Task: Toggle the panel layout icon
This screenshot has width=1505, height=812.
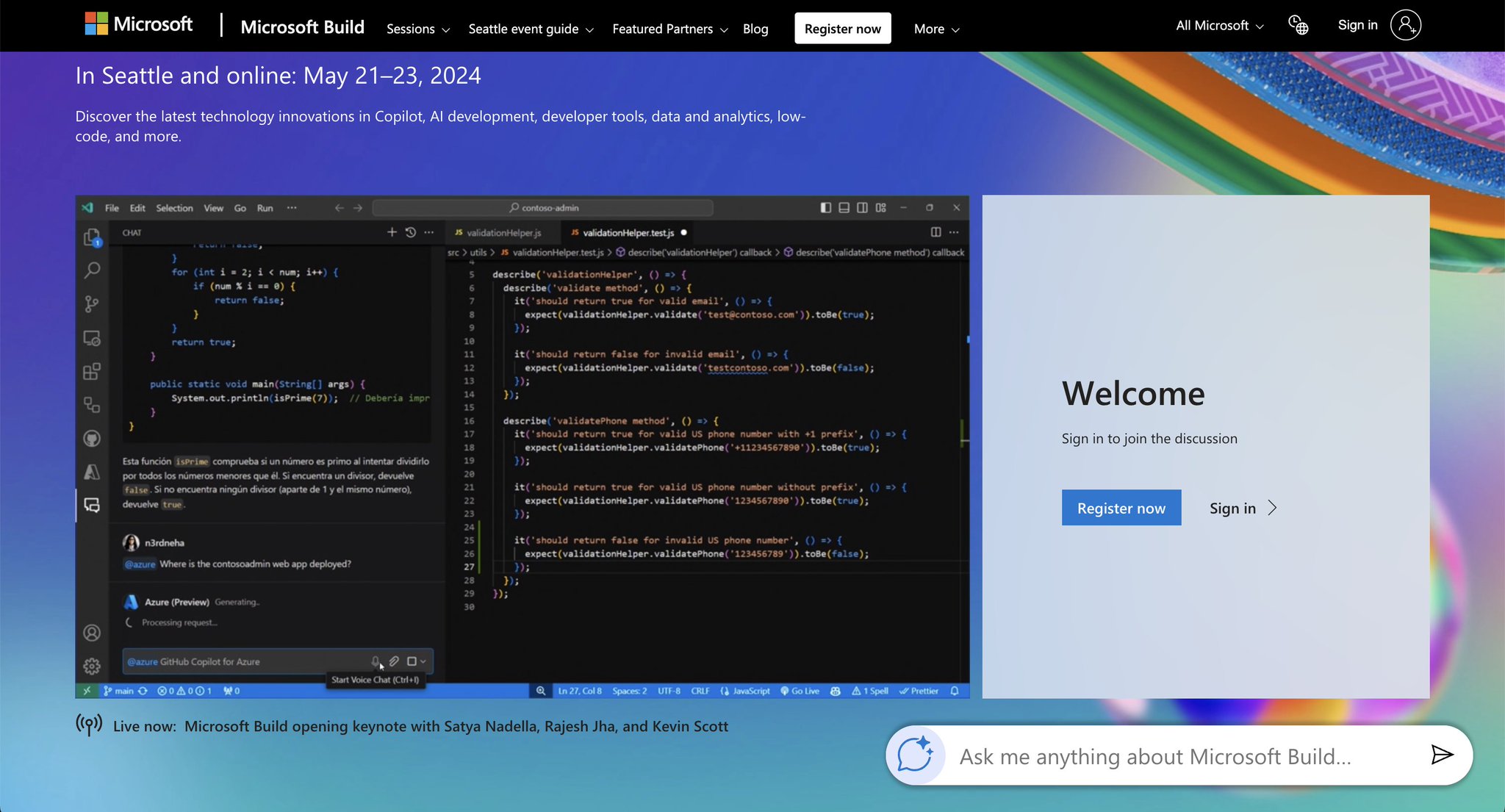Action: [844, 208]
